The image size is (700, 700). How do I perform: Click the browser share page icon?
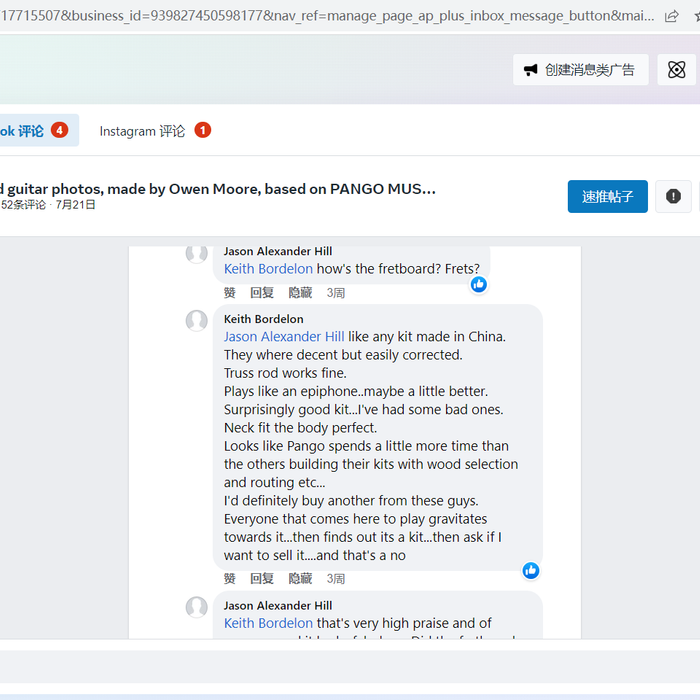[671, 16]
